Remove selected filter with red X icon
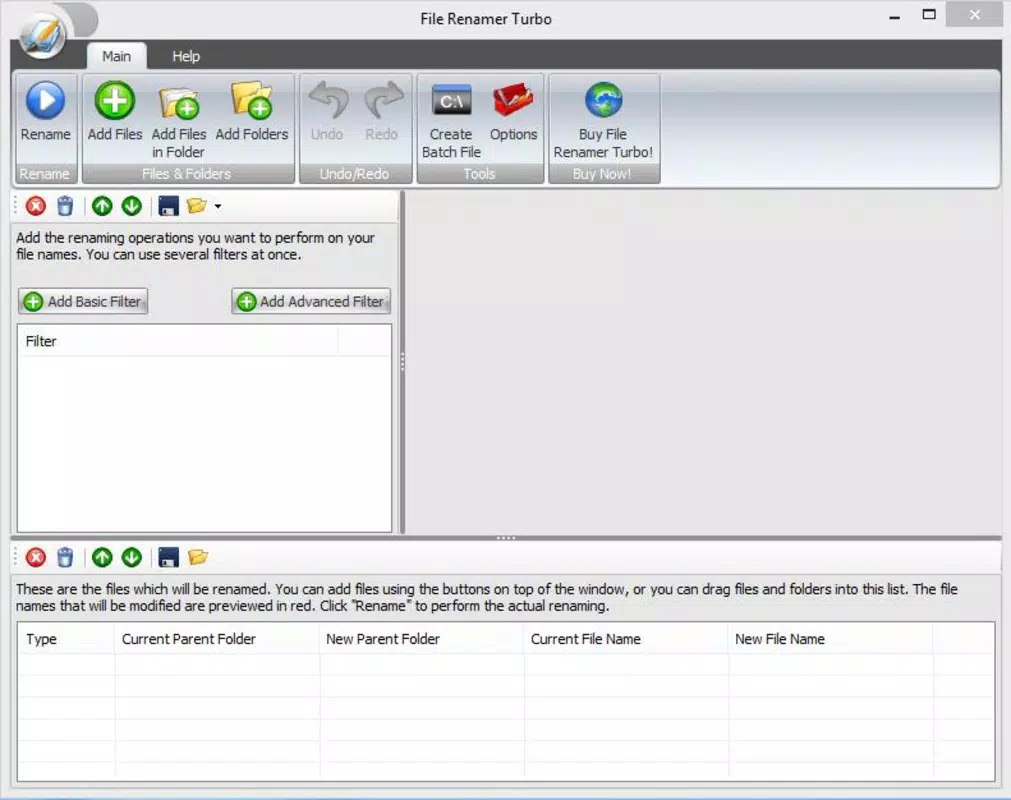 (x=36, y=206)
